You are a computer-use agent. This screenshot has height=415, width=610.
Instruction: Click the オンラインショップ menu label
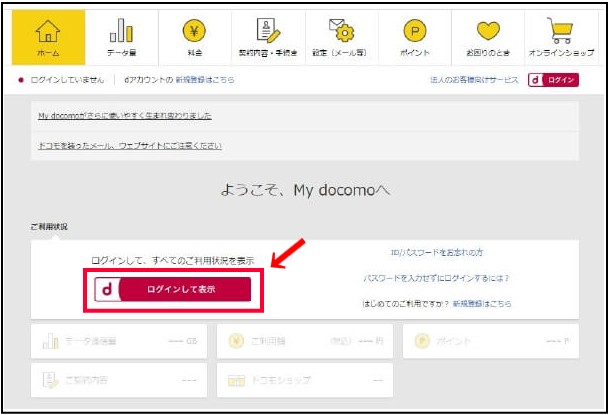tap(561, 53)
